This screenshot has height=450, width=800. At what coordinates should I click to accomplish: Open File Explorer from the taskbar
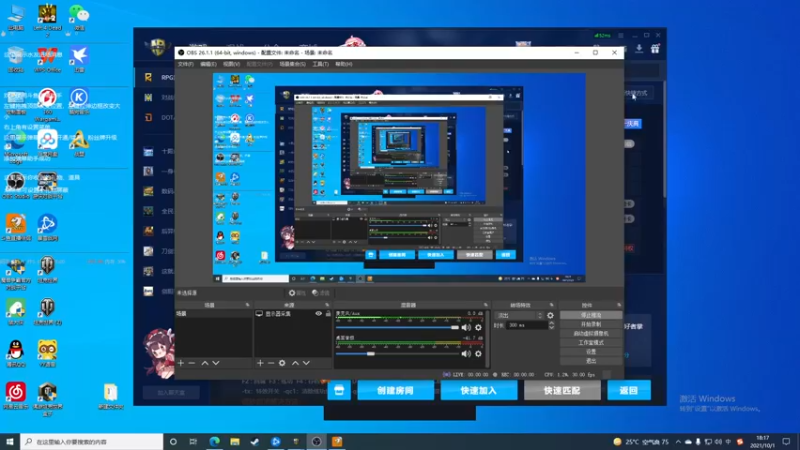(235, 441)
